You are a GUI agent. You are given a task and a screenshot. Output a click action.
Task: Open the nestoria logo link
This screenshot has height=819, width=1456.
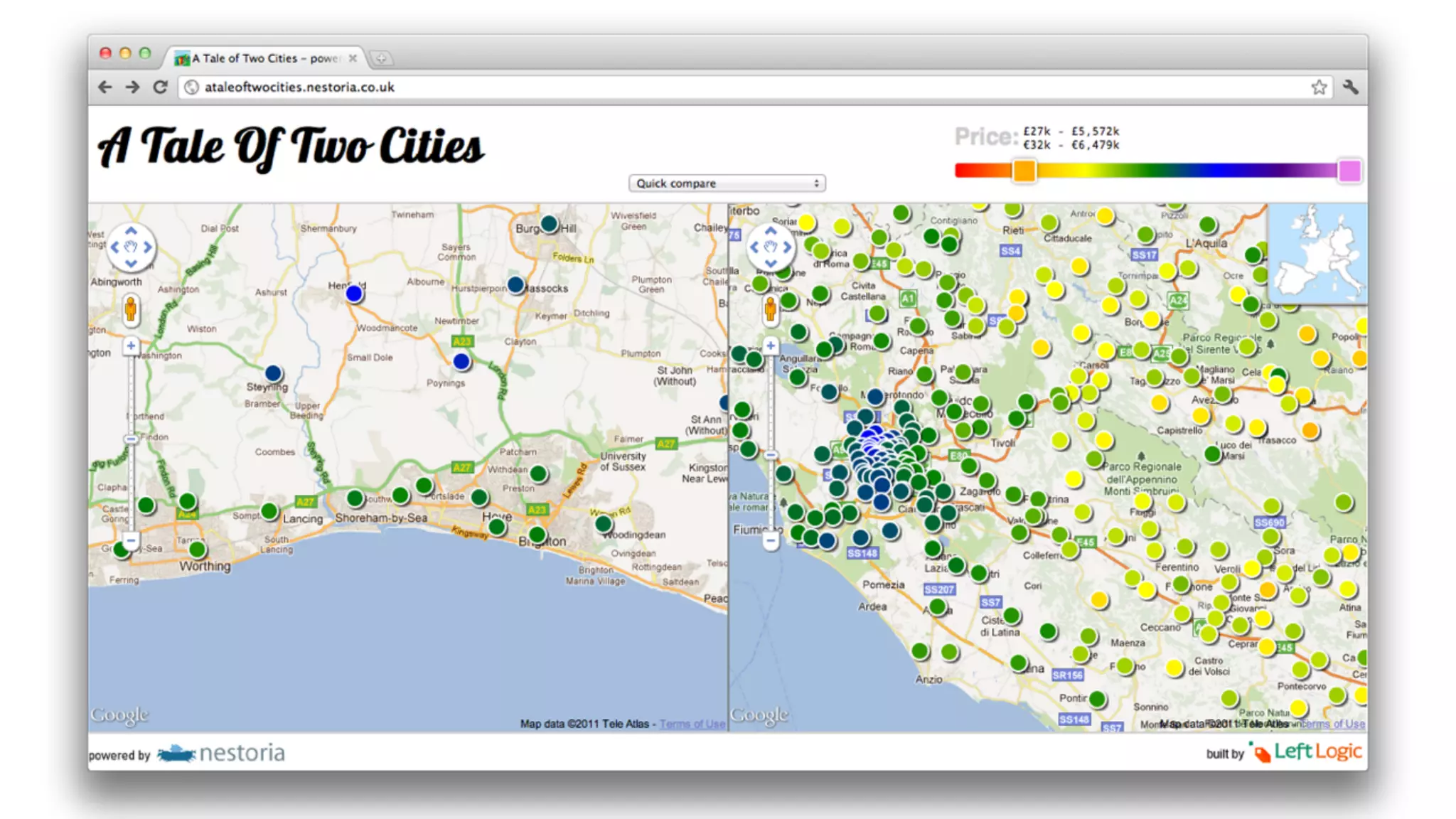[x=222, y=753]
